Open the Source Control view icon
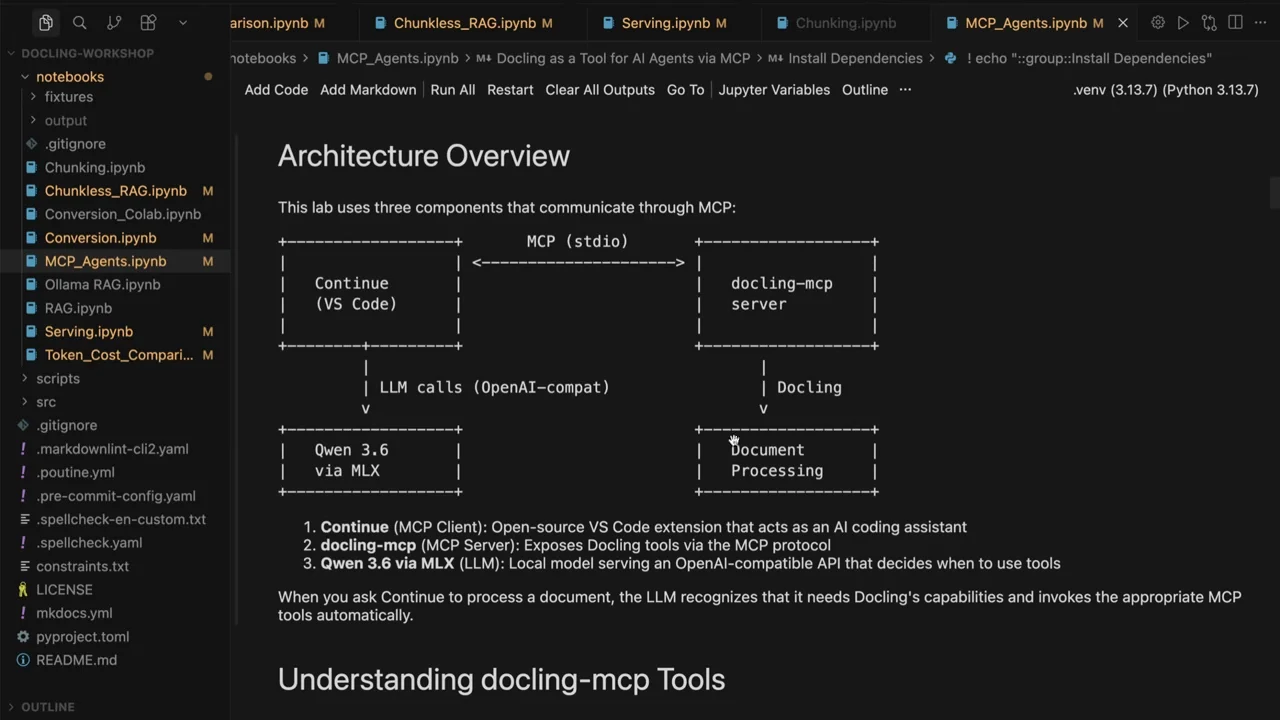The image size is (1280, 720). pyautogui.click(x=114, y=22)
